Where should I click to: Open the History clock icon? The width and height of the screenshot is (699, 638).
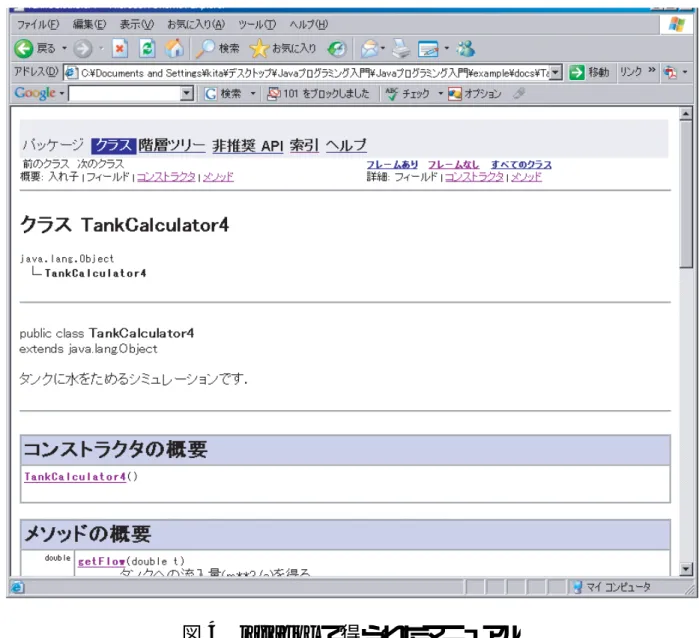(x=337, y=49)
